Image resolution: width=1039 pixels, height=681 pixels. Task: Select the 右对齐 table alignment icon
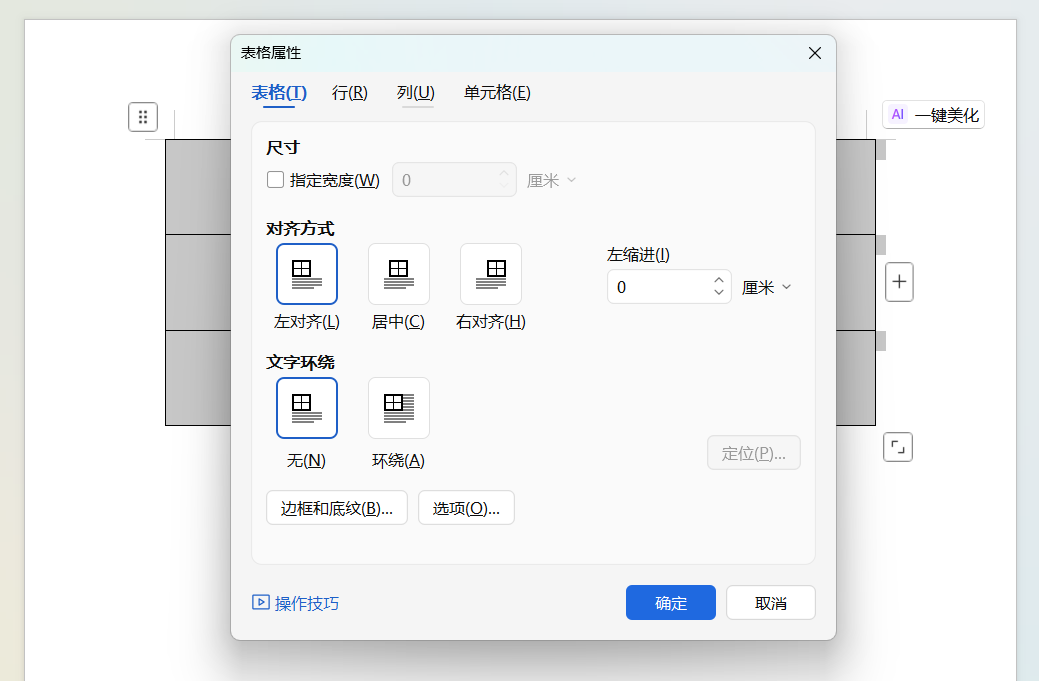(x=490, y=273)
